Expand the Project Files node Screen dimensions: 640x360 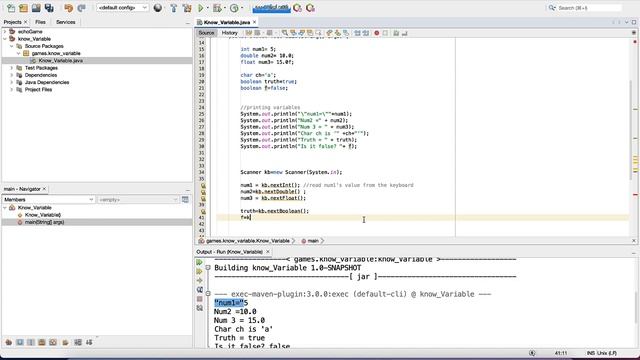(12, 89)
